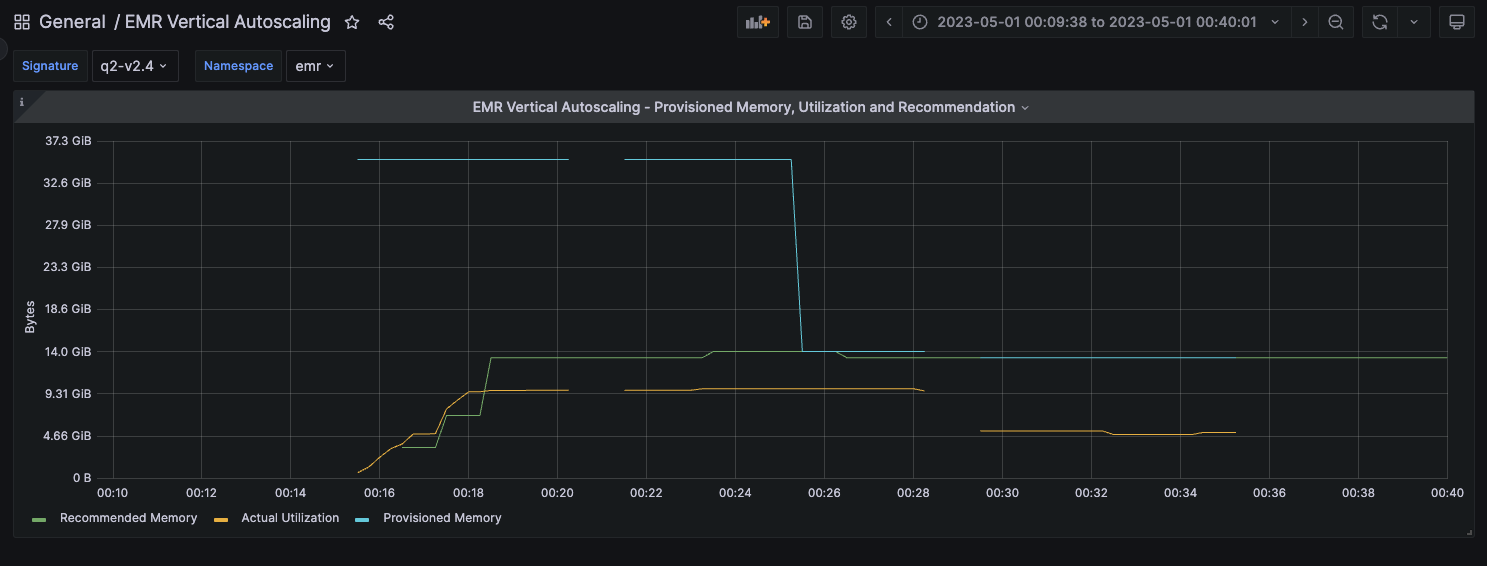The height and width of the screenshot is (566, 1487).
Task: Cycle the TV view mode
Action: [1457, 22]
